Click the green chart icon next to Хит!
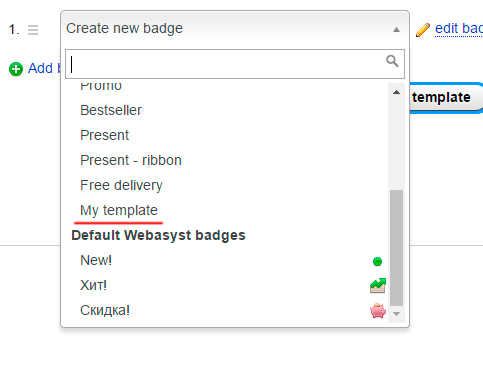 378,286
